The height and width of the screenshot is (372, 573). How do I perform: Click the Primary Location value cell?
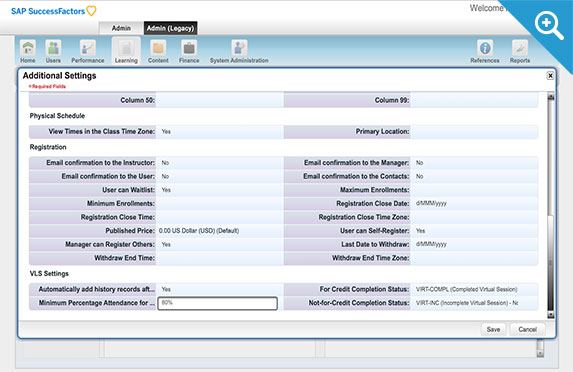tap(474, 132)
